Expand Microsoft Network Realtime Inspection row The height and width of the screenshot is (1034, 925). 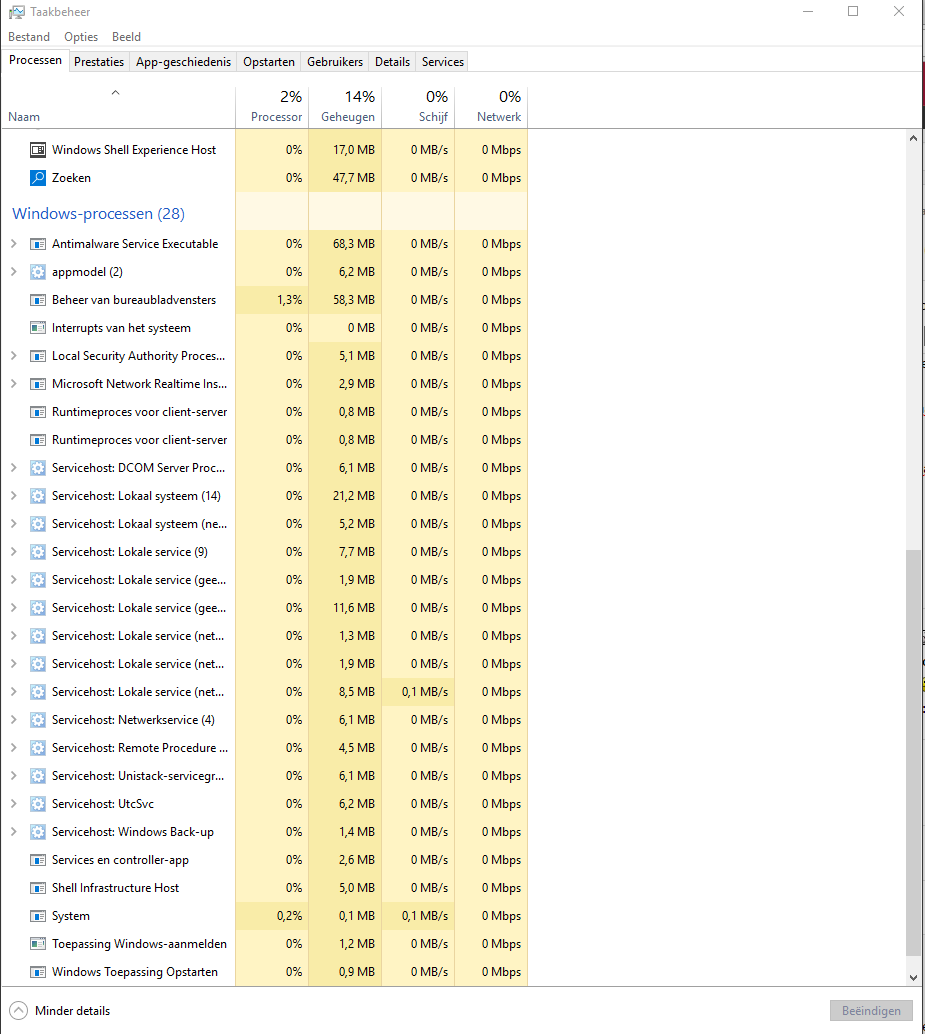coord(14,384)
